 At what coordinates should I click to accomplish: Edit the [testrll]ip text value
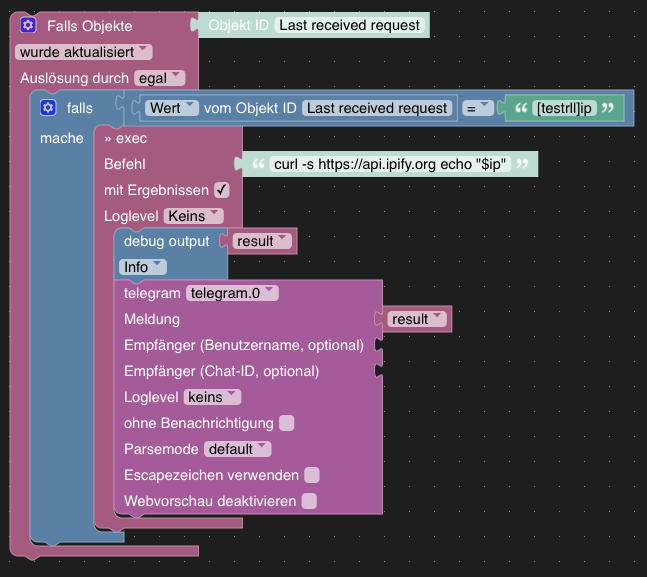click(x=564, y=108)
